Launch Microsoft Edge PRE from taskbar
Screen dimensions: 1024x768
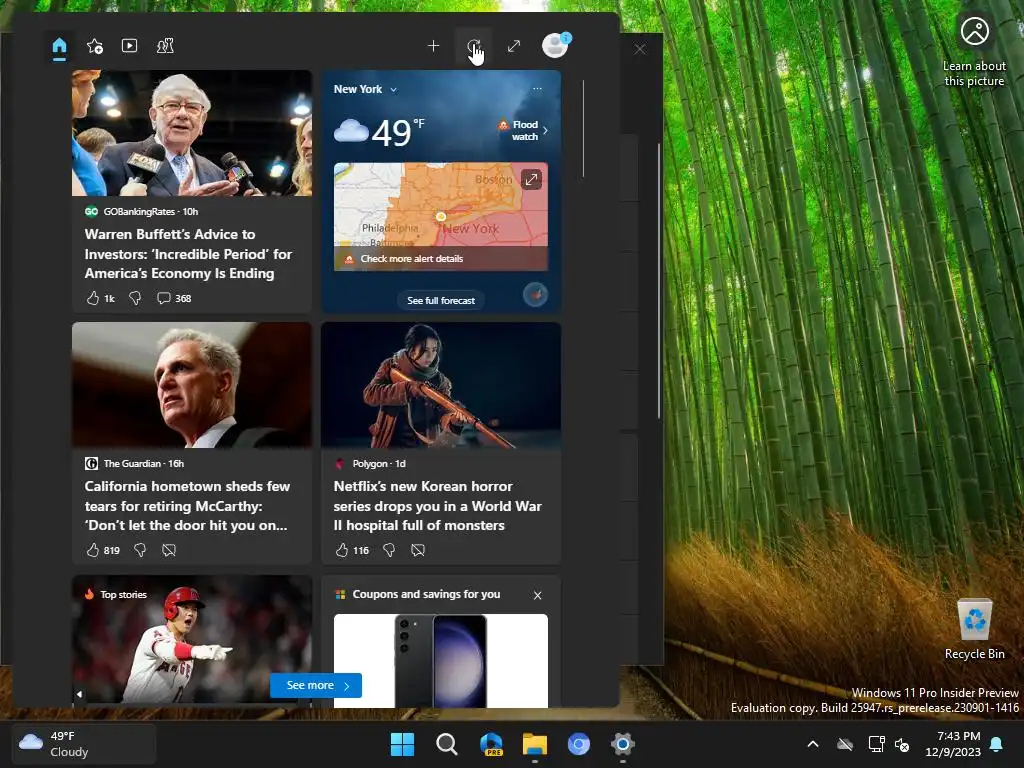pyautogui.click(x=491, y=744)
